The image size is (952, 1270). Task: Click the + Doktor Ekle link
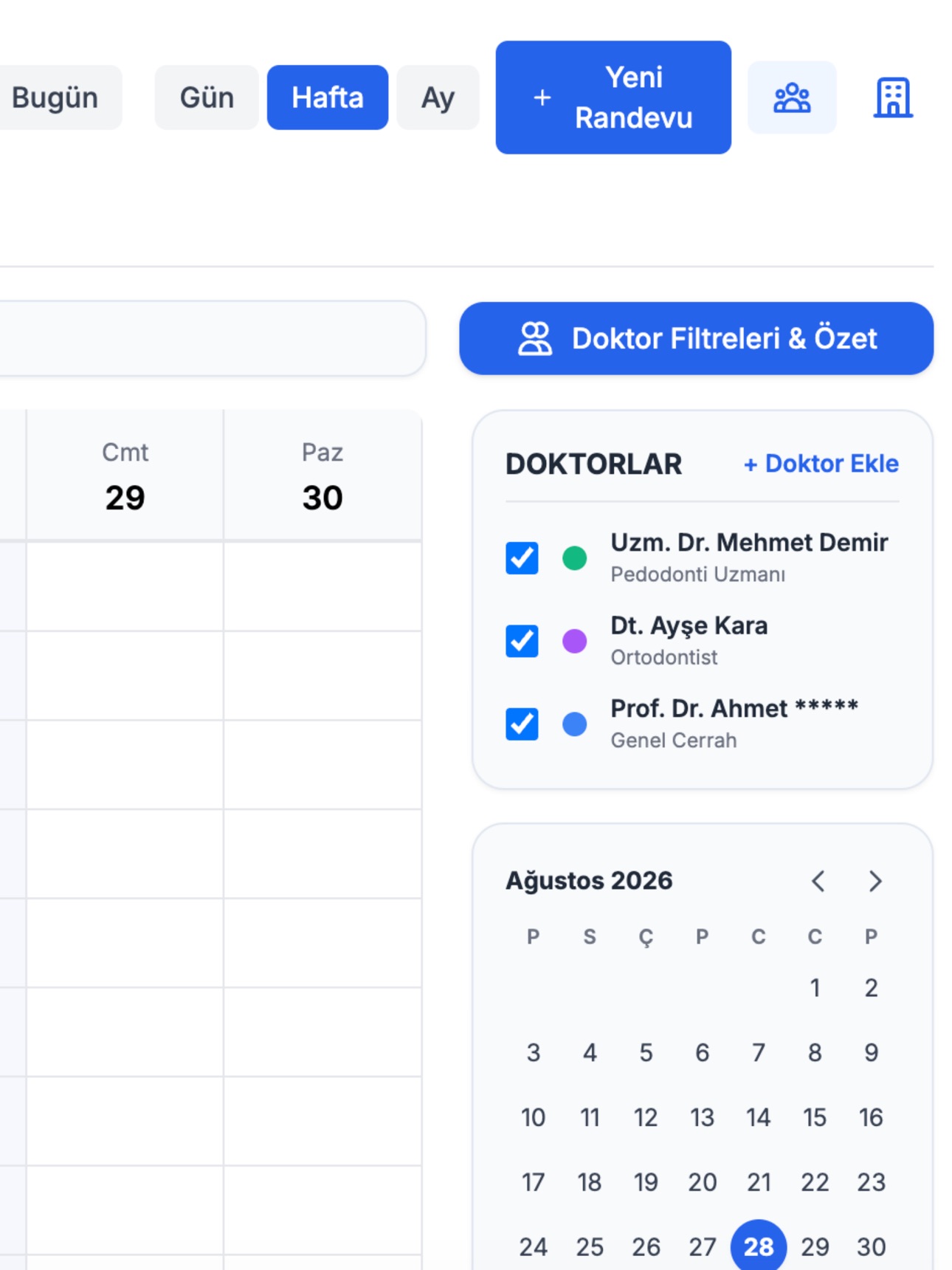pos(821,464)
